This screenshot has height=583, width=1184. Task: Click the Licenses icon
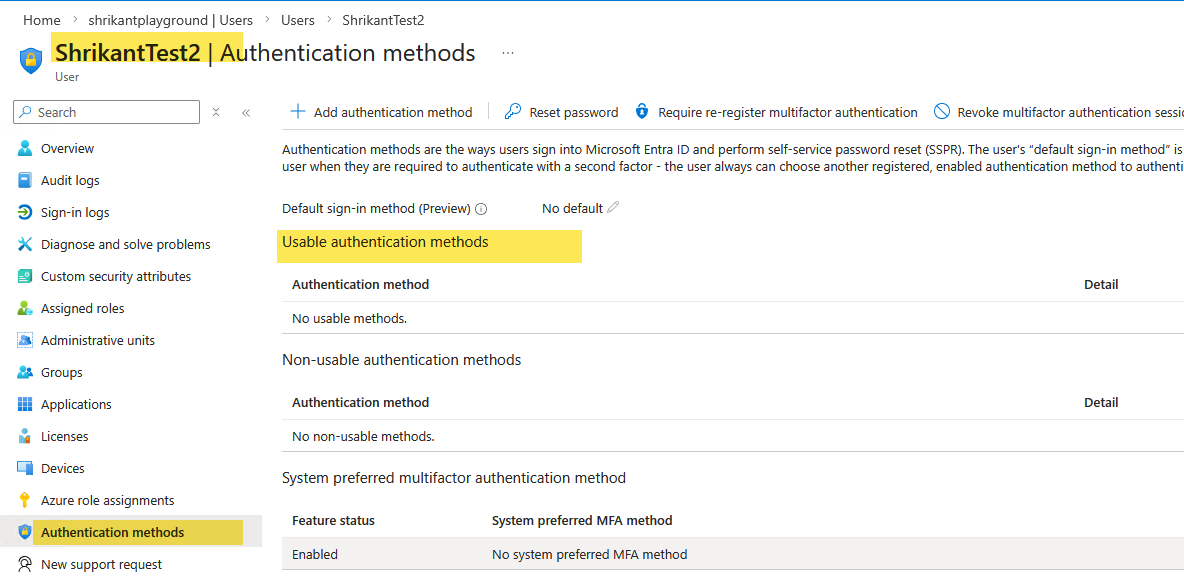(x=26, y=436)
